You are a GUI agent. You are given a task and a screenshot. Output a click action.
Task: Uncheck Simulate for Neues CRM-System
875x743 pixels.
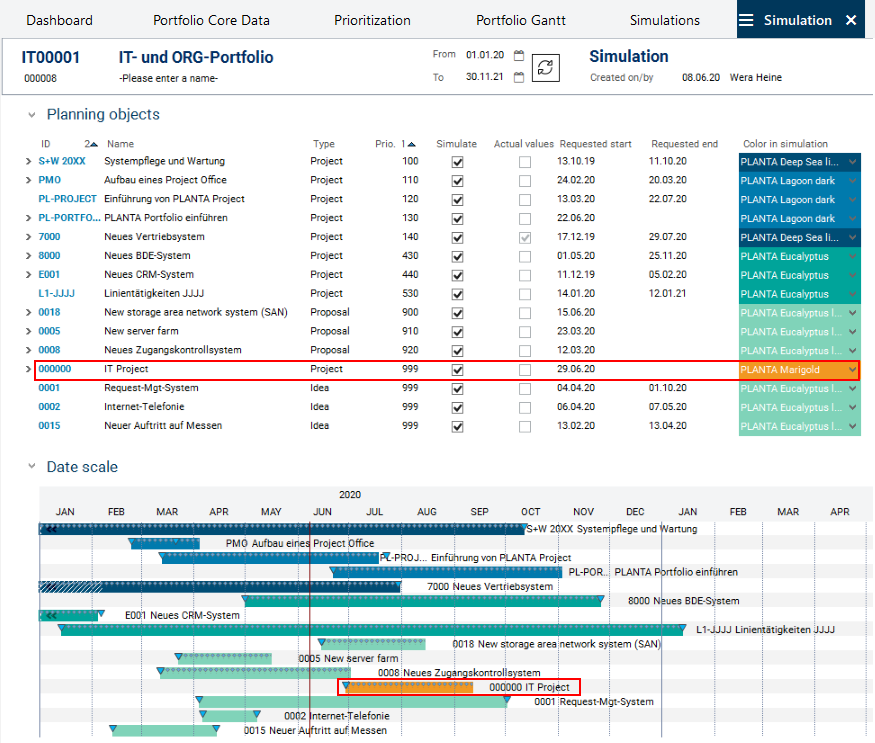(457, 275)
